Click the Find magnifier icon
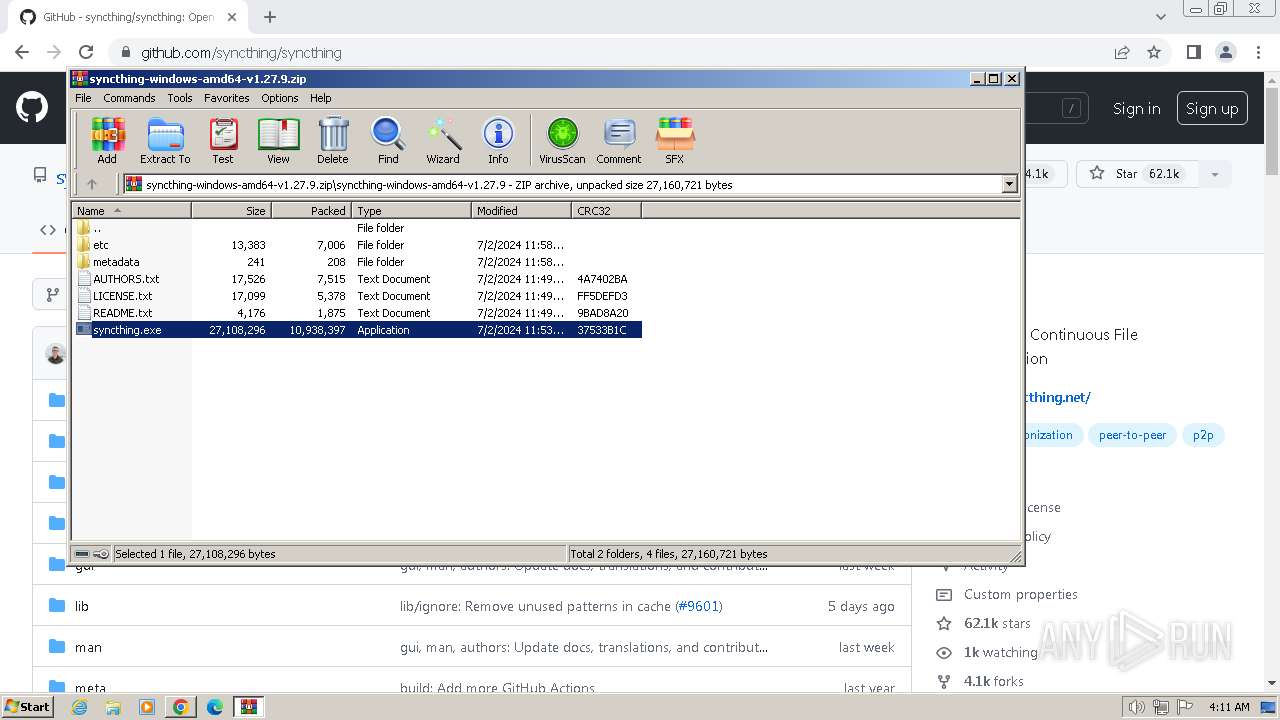This screenshot has width=1280, height=720. 388,140
